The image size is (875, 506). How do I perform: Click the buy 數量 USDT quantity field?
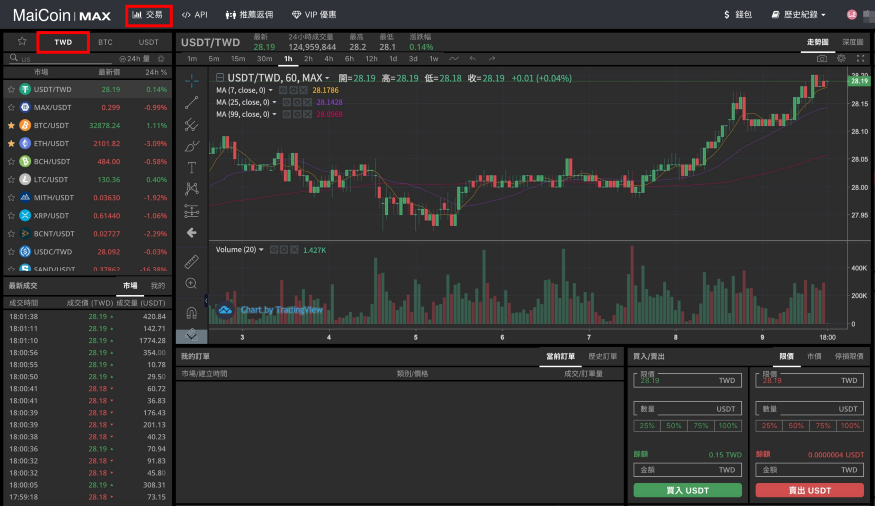tap(688, 408)
